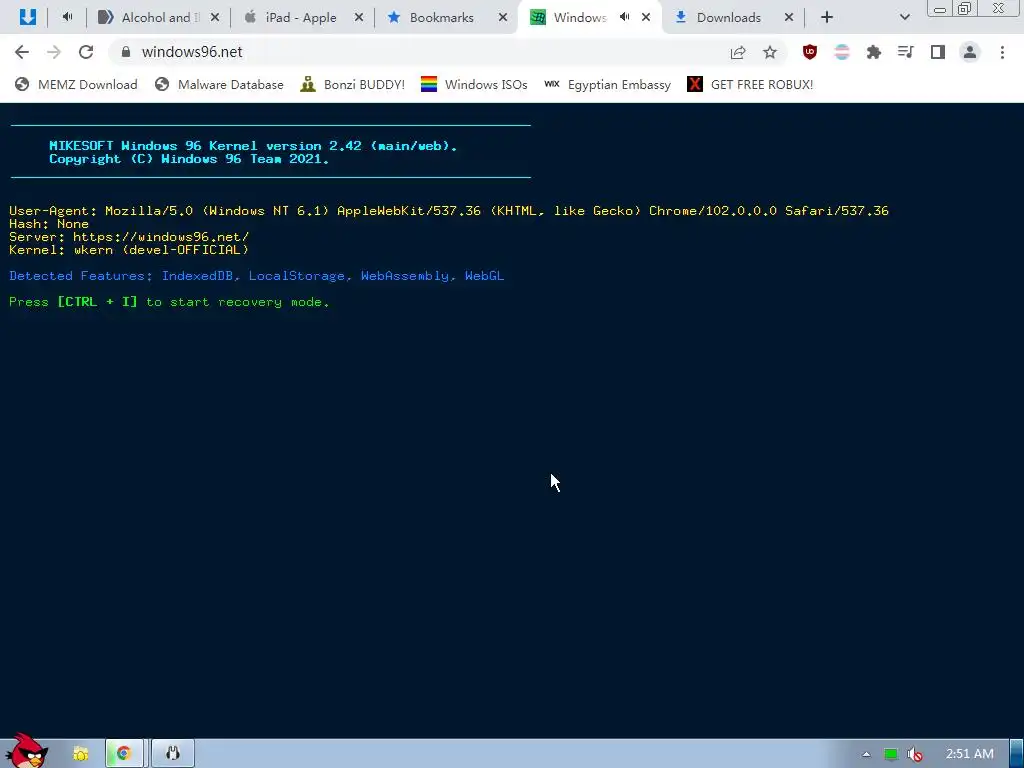
Task: Click the Chrome taskbar icon
Action: click(x=123, y=754)
